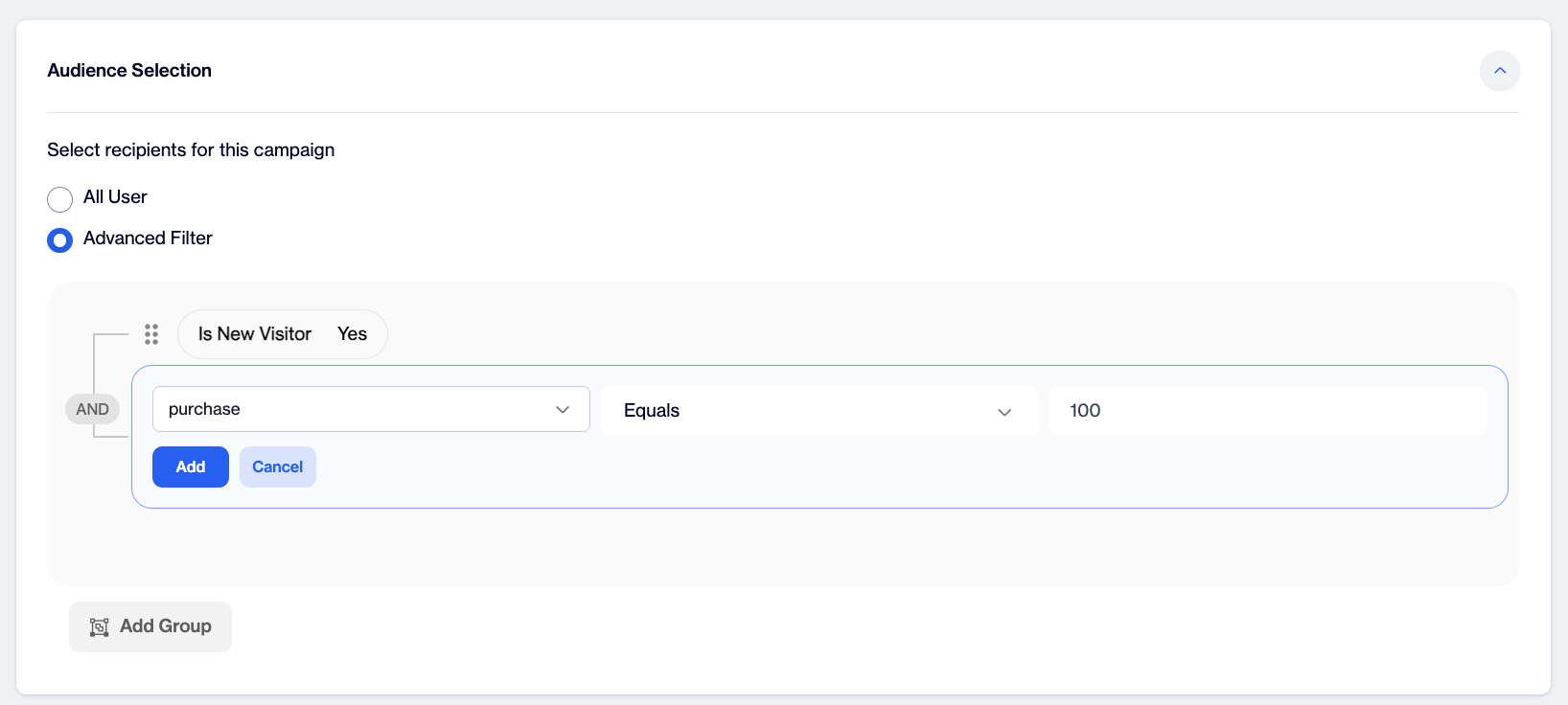
Task: Open the purchase attribute dropdown
Action: [x=371, y=409]
